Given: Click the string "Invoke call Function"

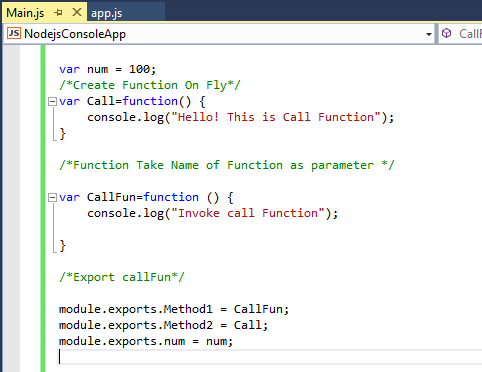Looking at the screenshot, I should click(x=248, y=213).
